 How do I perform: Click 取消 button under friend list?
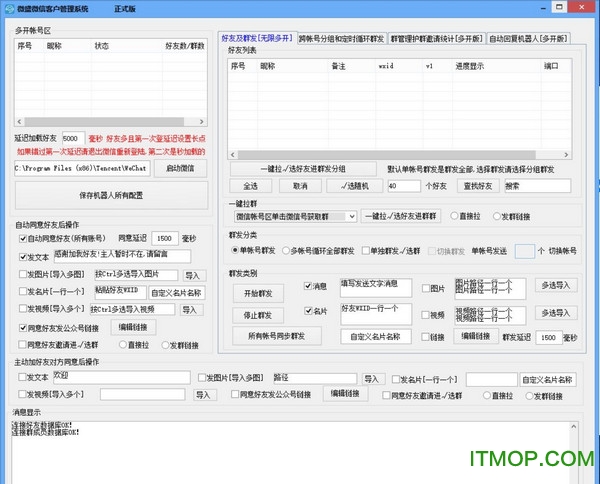(300, 186)
